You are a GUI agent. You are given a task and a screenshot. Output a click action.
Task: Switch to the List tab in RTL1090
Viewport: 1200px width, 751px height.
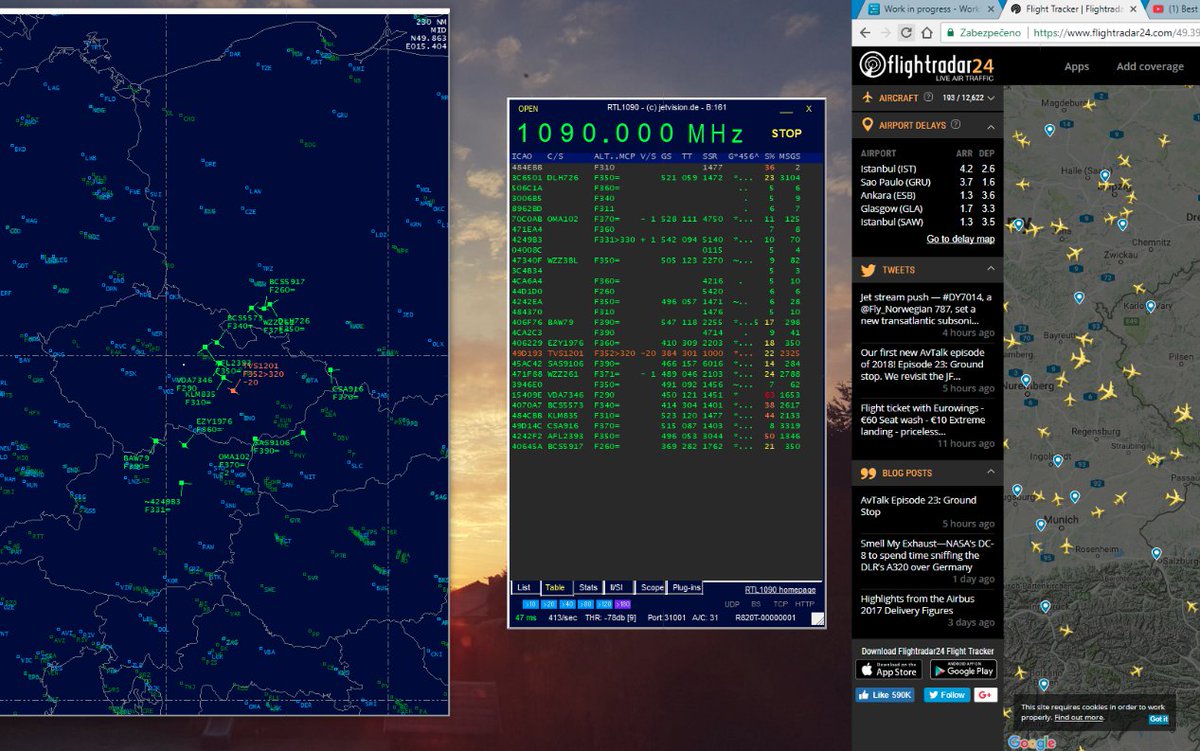[x=524, y=588]
